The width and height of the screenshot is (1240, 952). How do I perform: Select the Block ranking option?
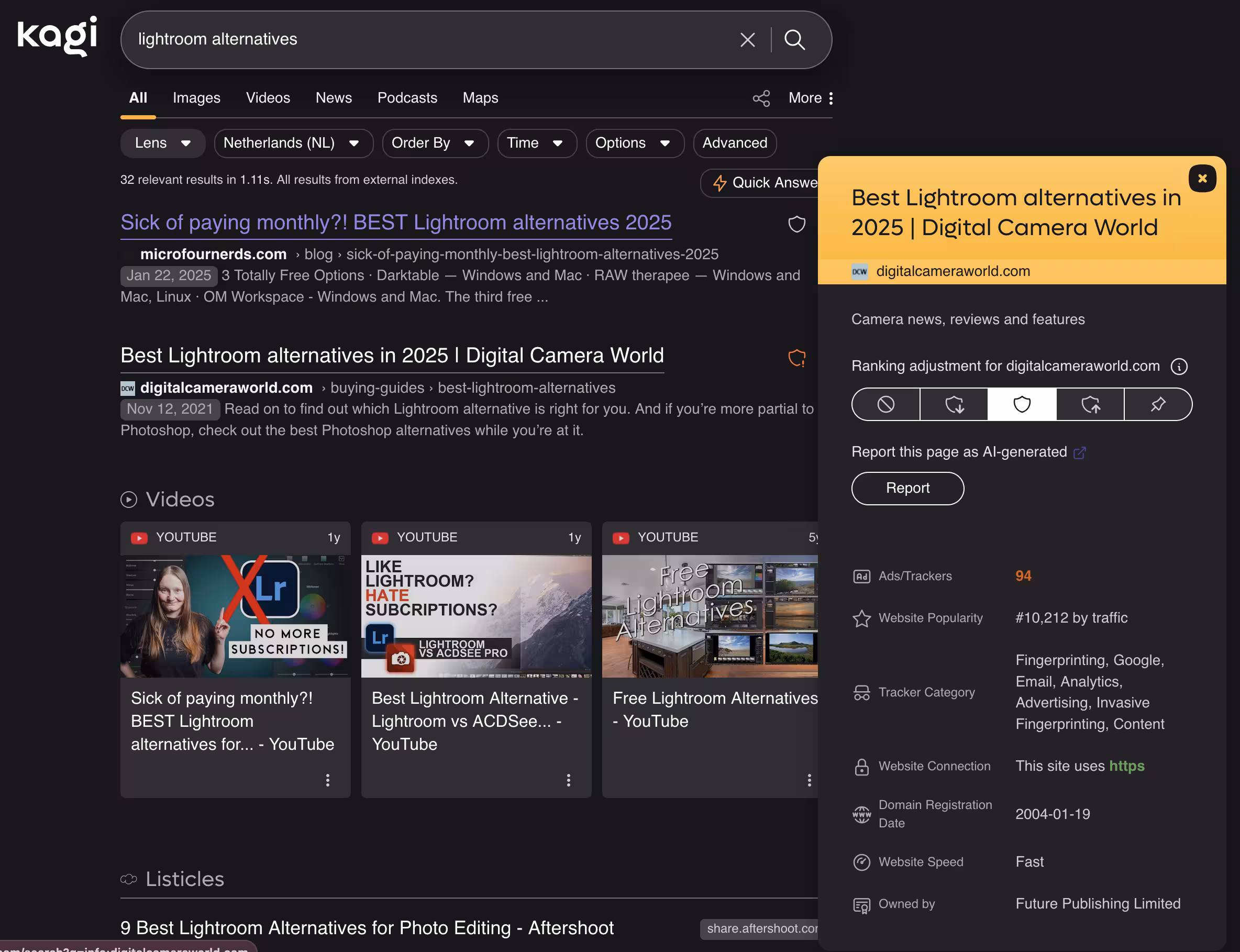click(x=886, y=405)
